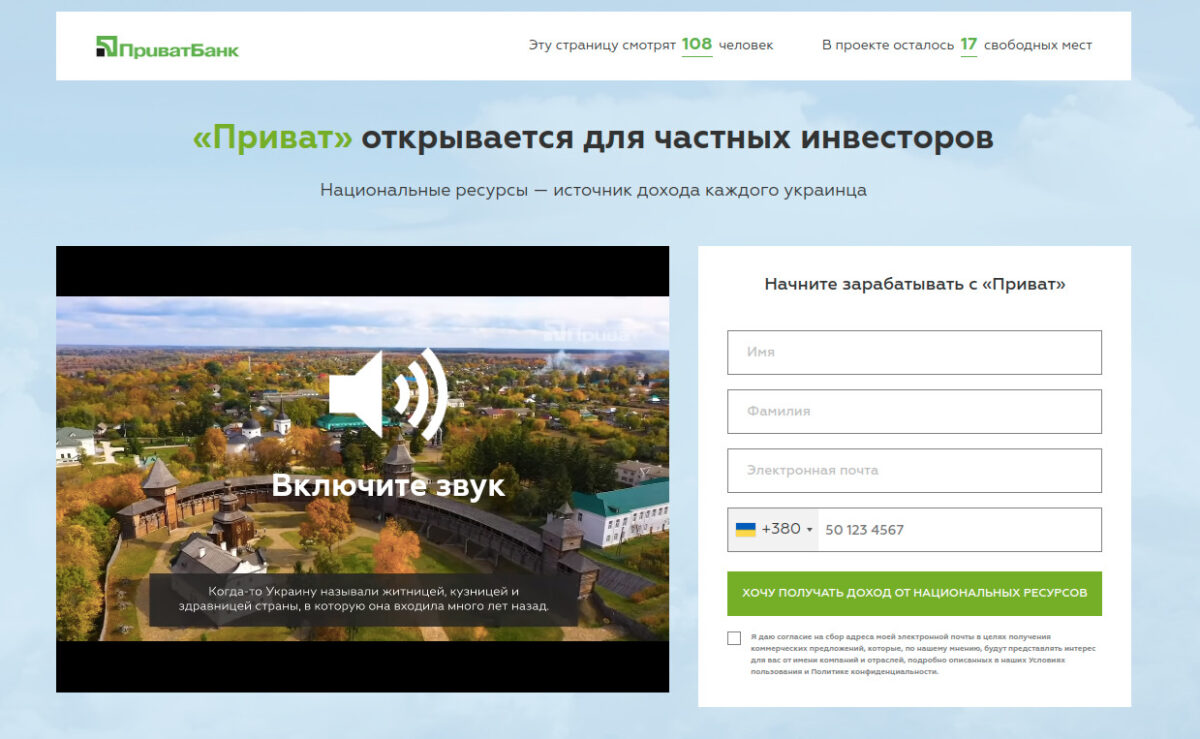Open the +380 country code dropdown
The image size is (1200, 739).
coord(773,529)
